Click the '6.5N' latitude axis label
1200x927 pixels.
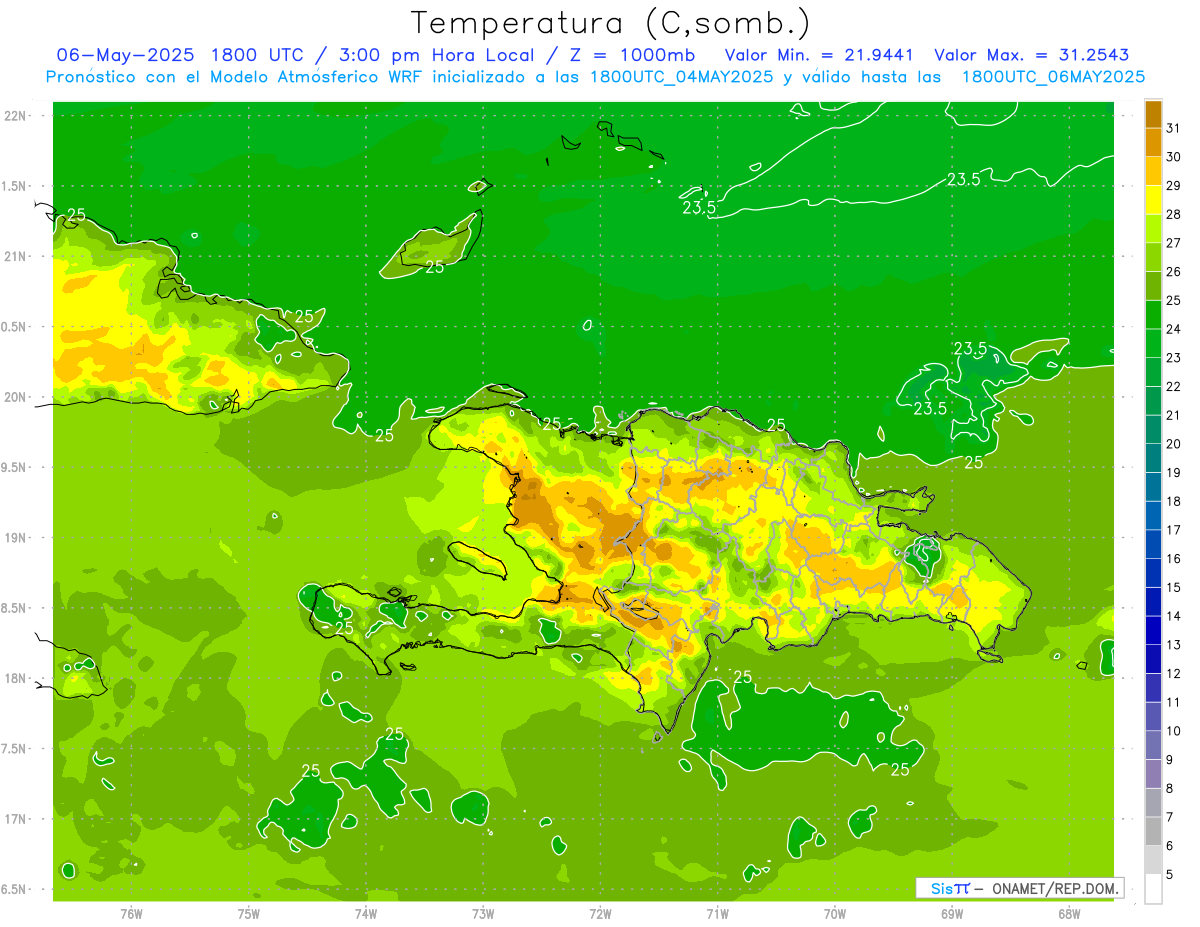point(14,889)
